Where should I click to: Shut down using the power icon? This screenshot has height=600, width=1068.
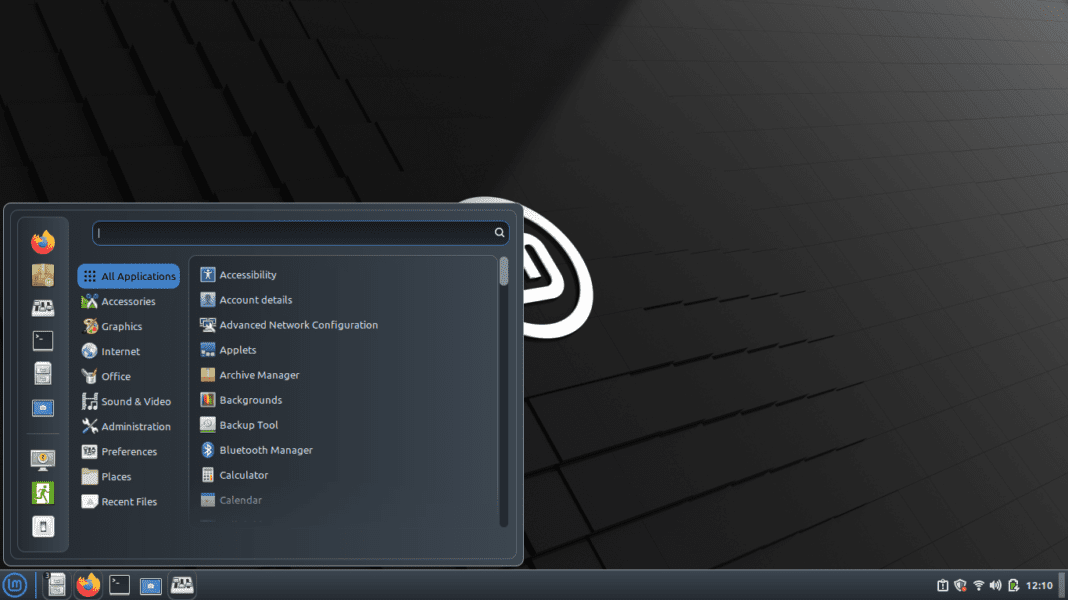point(42,527)
